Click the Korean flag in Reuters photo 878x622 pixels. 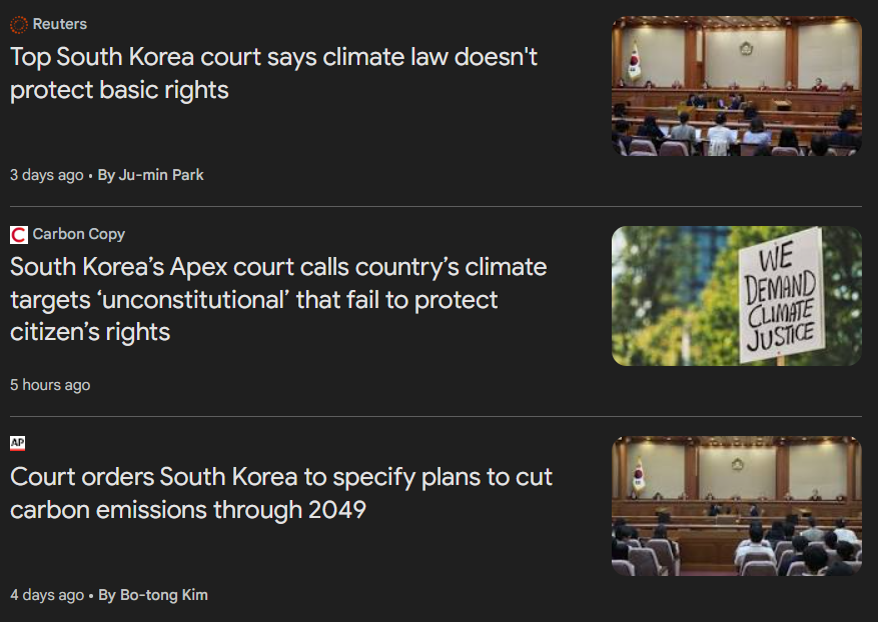click(x=634, y=61)
